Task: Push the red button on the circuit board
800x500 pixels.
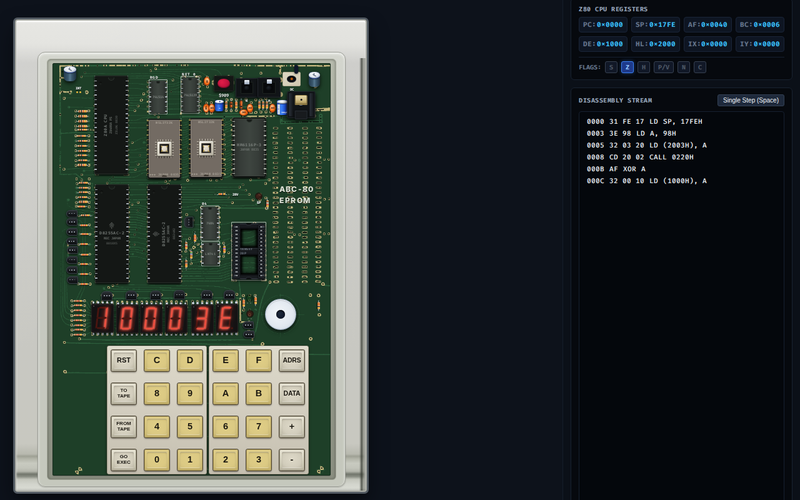Action: [x=223, y=83]
